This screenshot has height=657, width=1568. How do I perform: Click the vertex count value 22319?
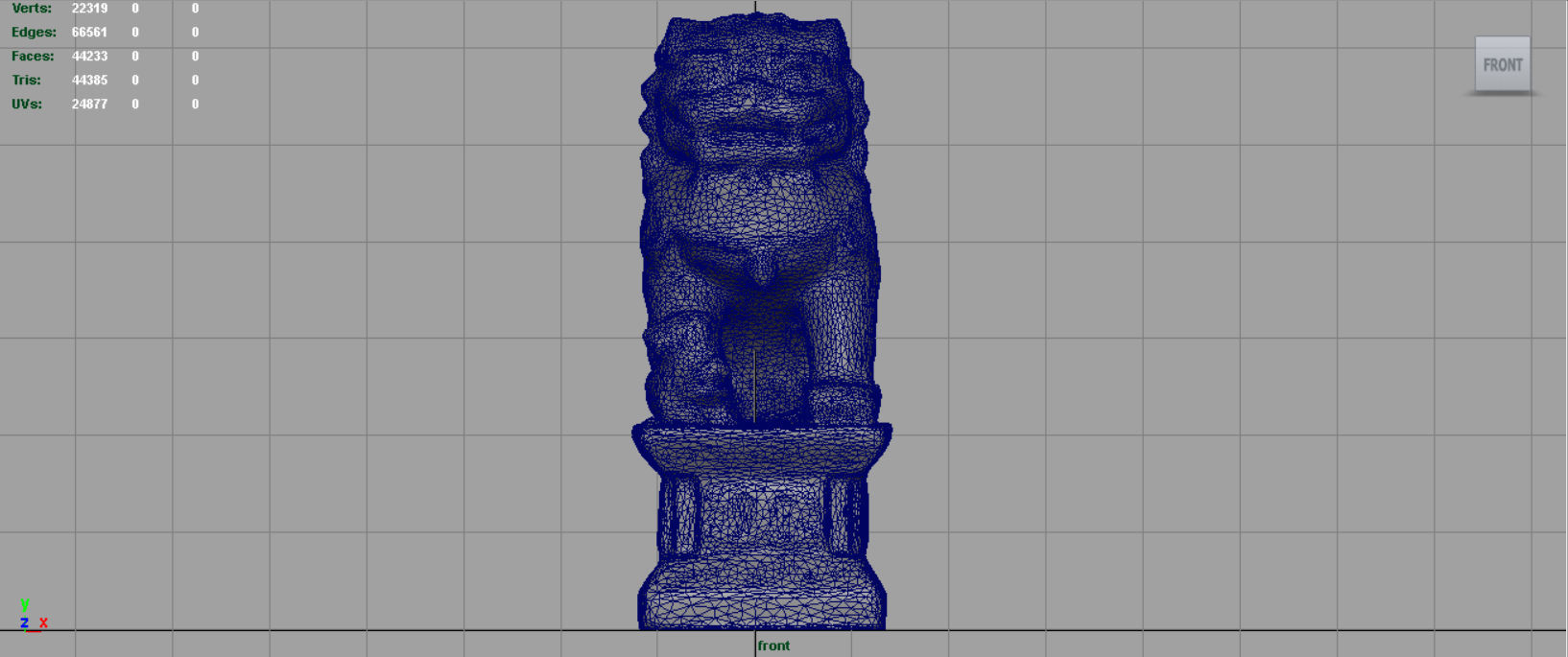point(89,9)
